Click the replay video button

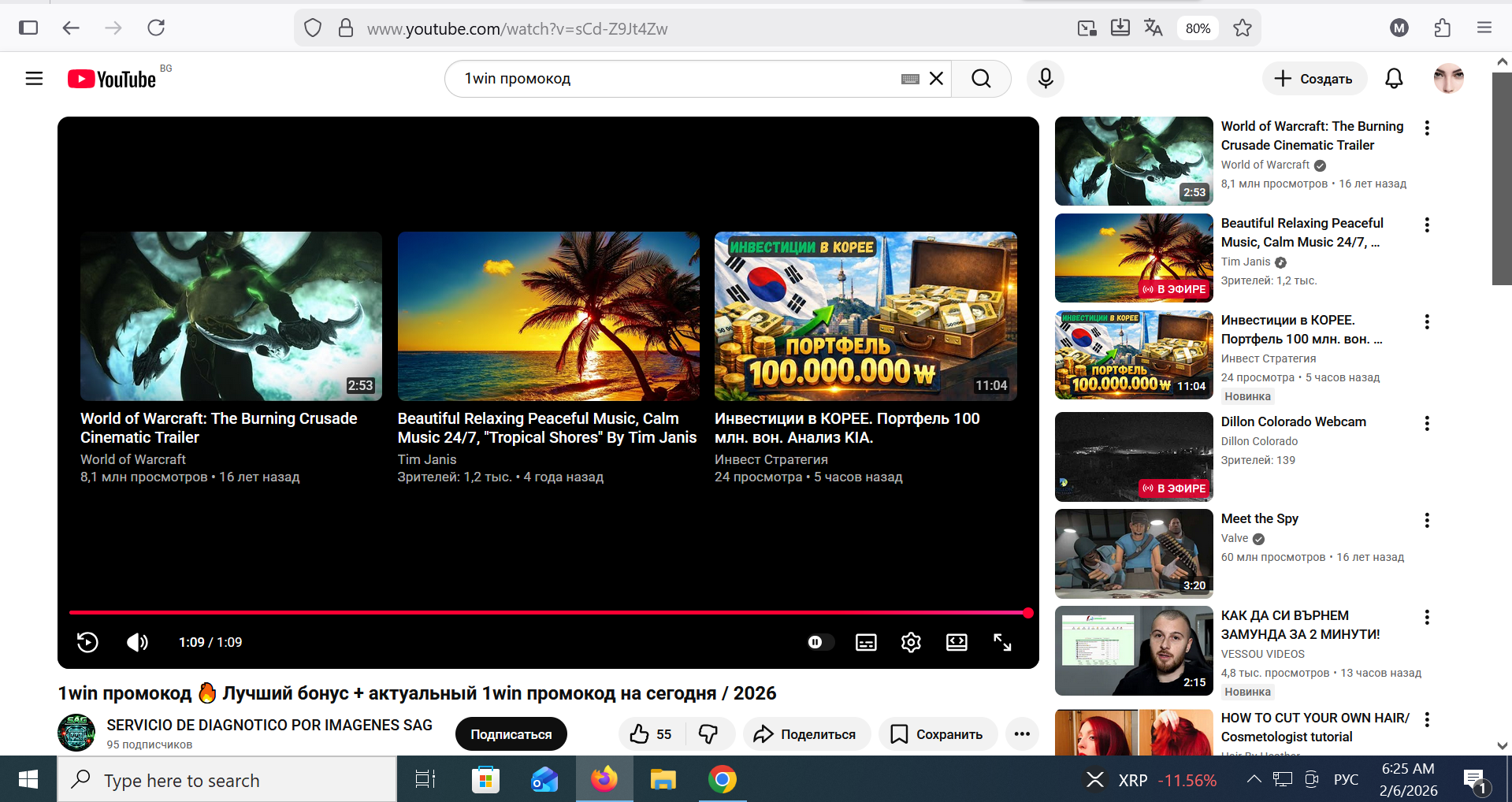tap(87, 642)
